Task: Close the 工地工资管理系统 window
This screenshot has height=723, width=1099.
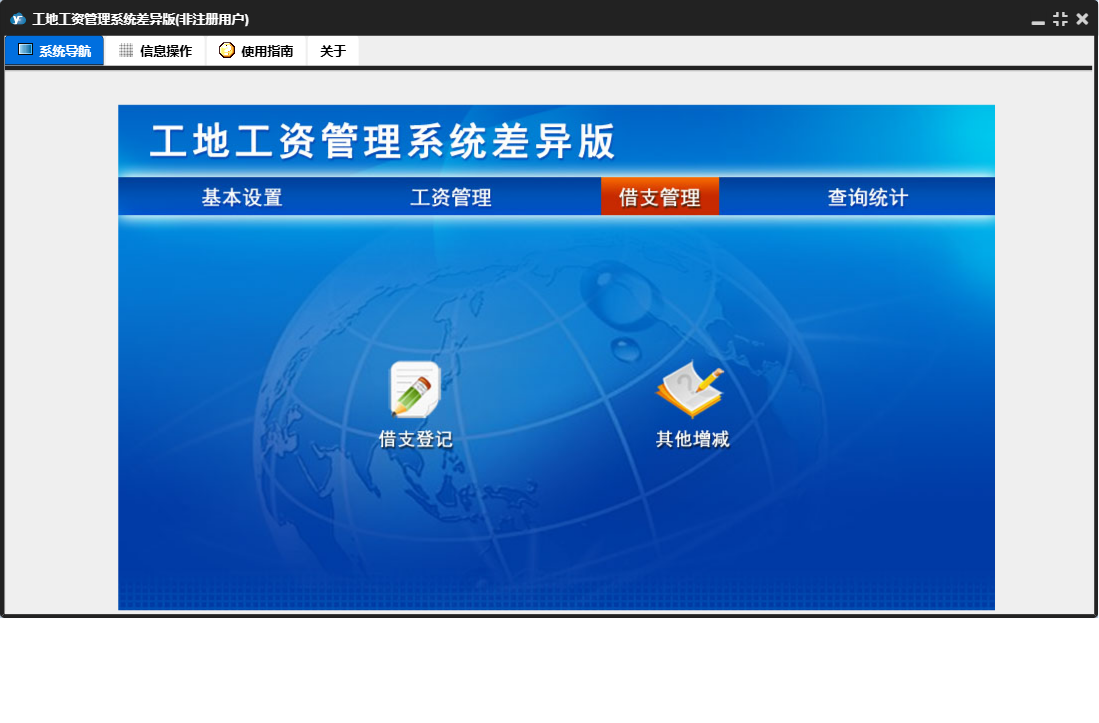Action: point(1082,19)
